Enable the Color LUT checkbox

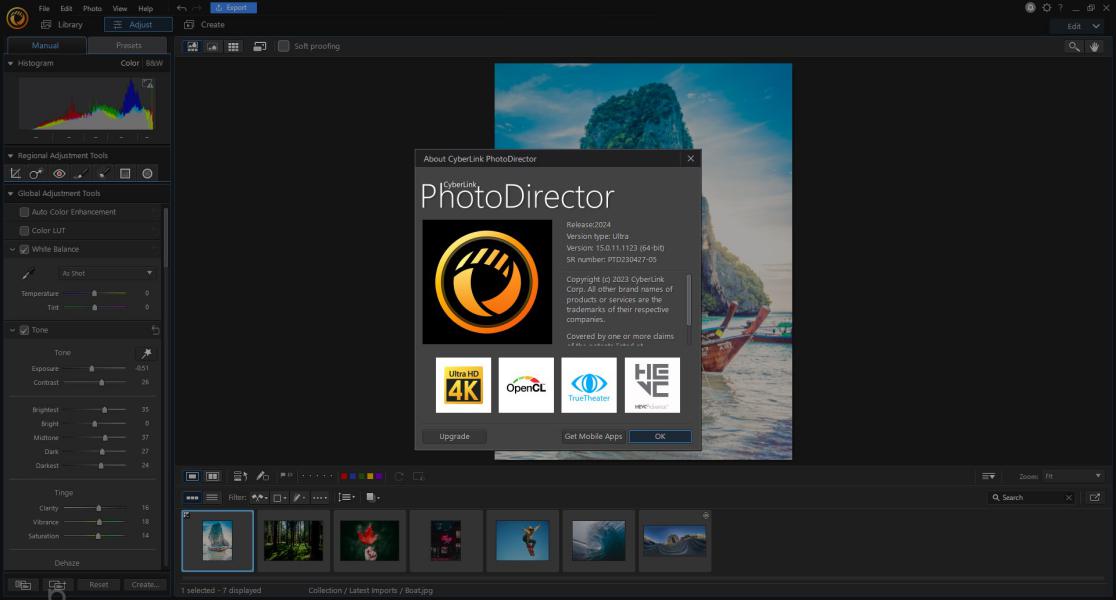[24, 231]
